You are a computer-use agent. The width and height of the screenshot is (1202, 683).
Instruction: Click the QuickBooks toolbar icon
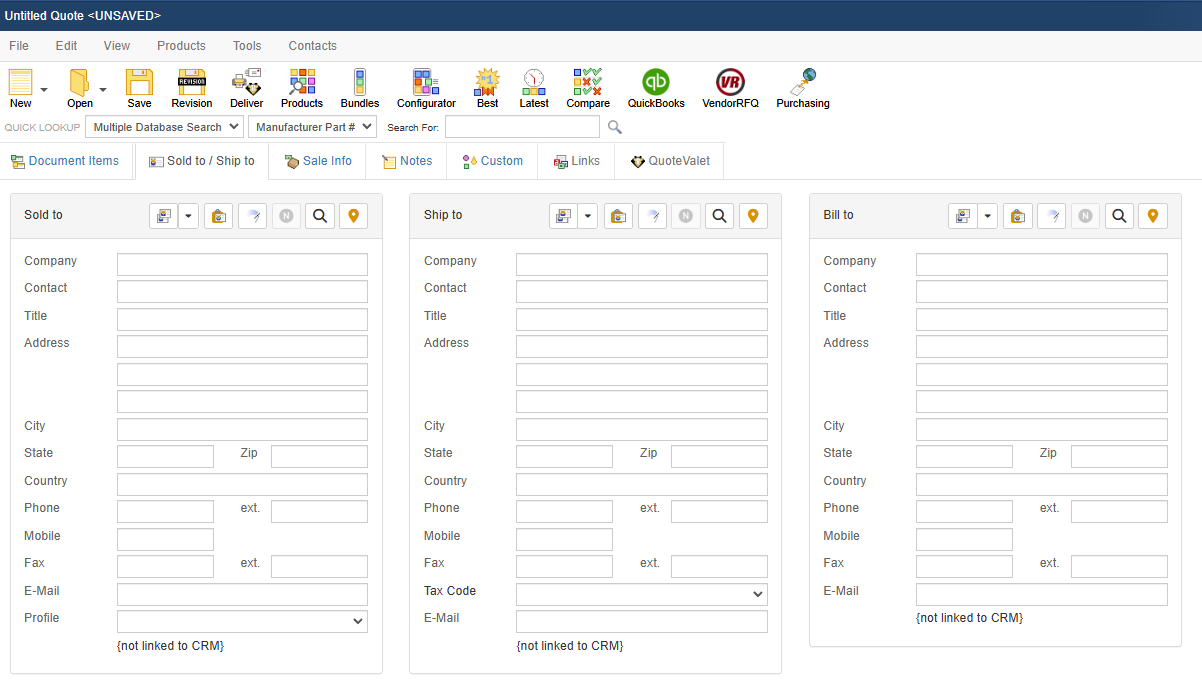point(656,88)
